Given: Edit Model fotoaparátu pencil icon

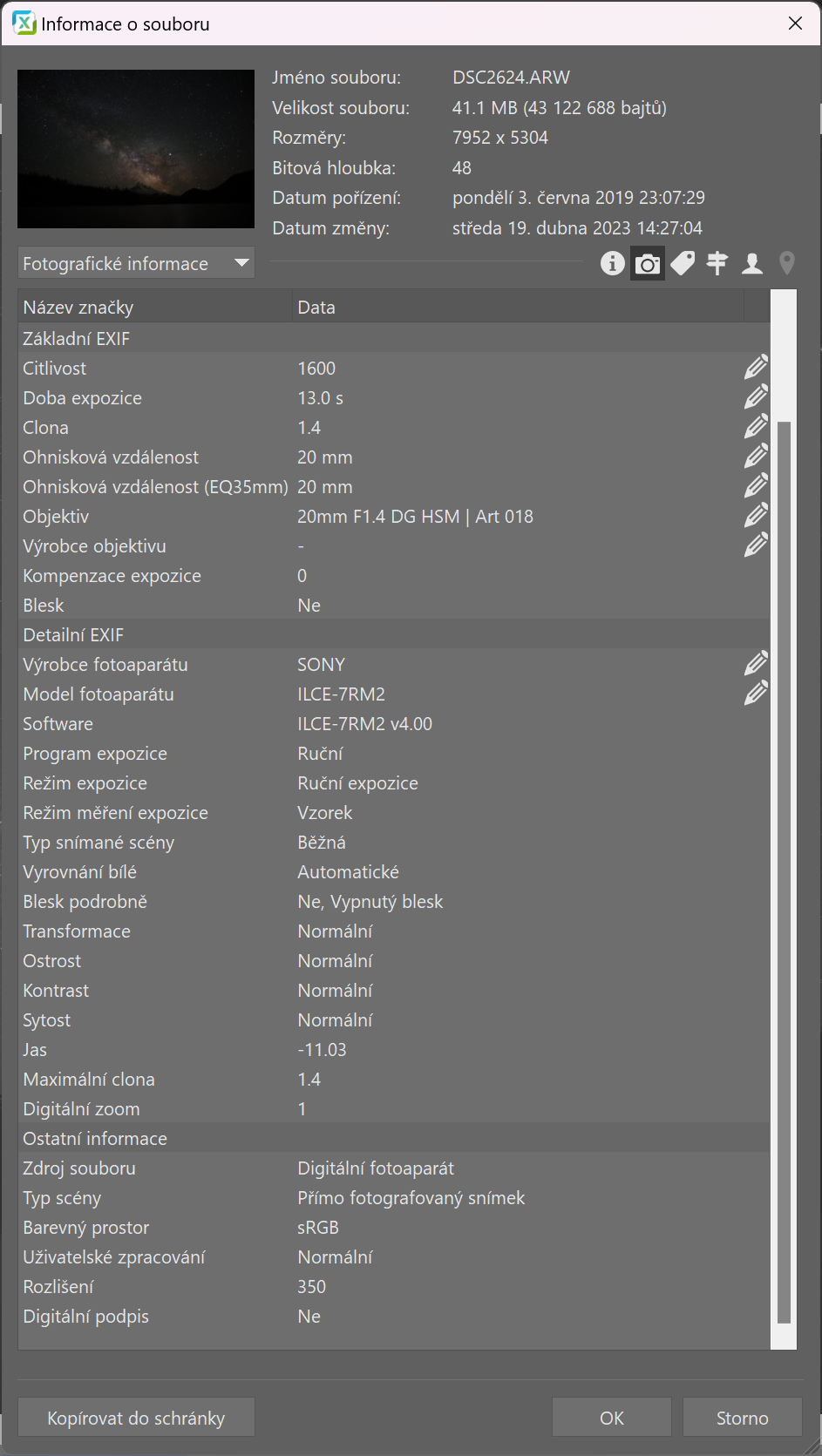Looking at the screenshot, I should point(756,694).
